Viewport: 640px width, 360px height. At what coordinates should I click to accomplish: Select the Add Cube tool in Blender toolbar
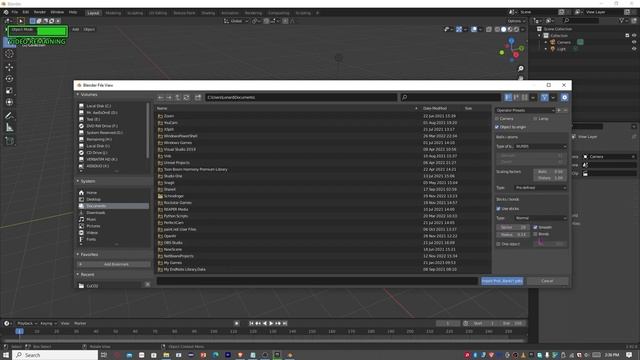[x=9, y=141]
